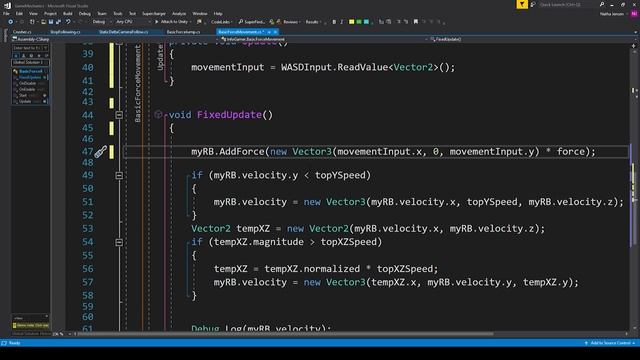Screen dimensions: 640x360
Task: Open the File menu
Action: tap(6, 14)
